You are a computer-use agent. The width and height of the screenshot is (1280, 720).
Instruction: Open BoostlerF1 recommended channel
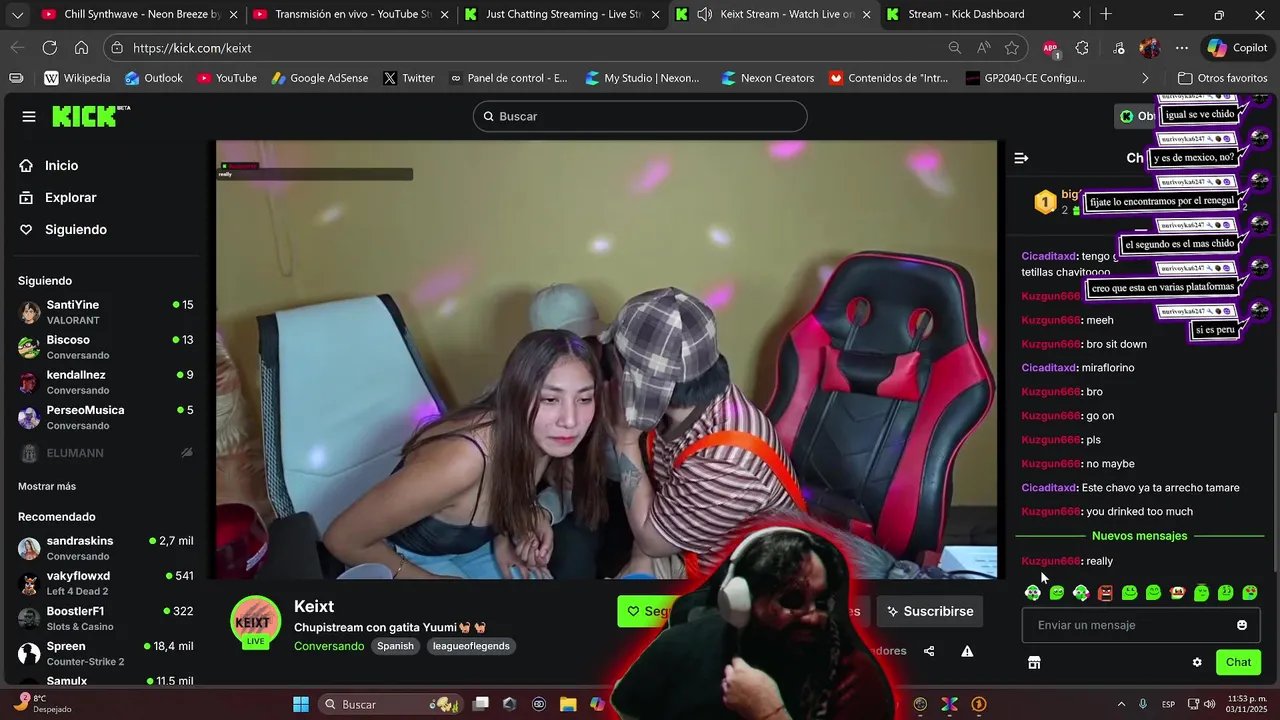(x=105, y=618)
